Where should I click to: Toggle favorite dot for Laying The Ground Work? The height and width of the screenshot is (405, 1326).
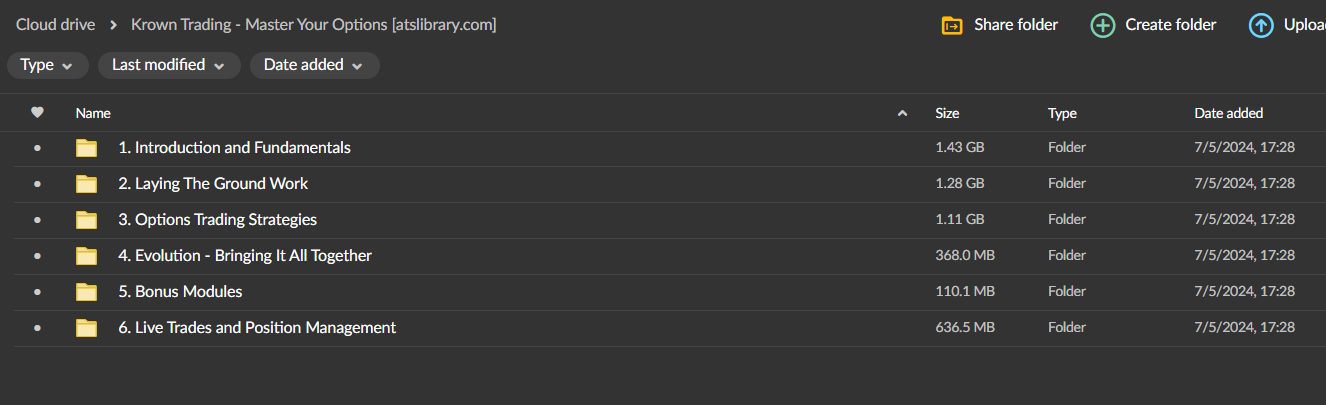[38, 184]
